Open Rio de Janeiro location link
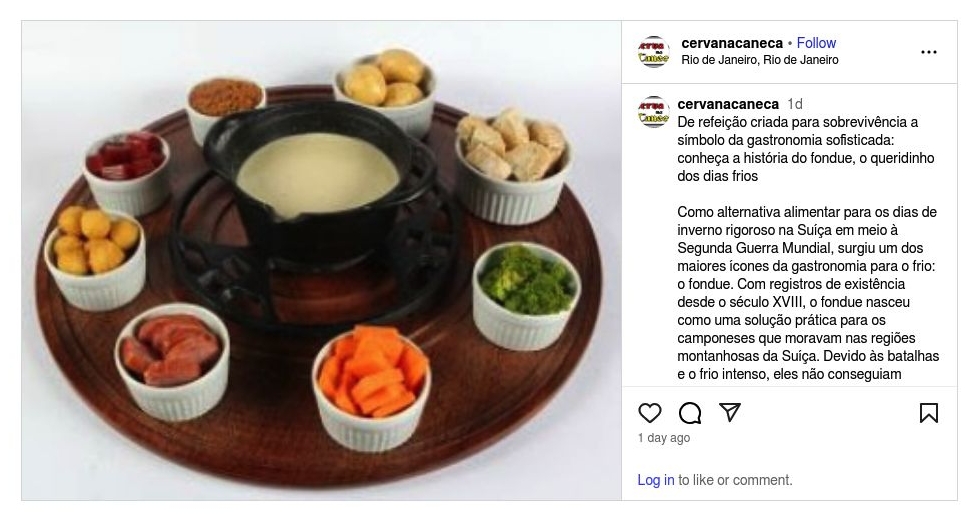 tap(759, 60)
